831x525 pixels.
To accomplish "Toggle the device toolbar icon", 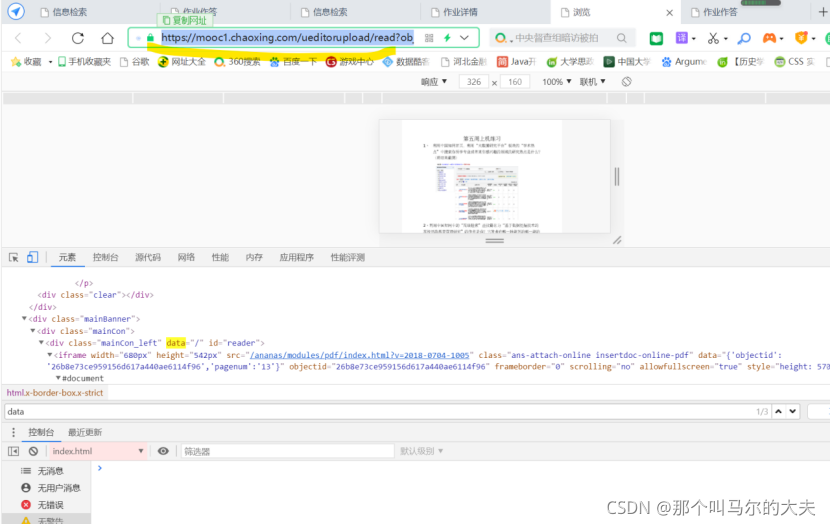I will coord(32,257).
